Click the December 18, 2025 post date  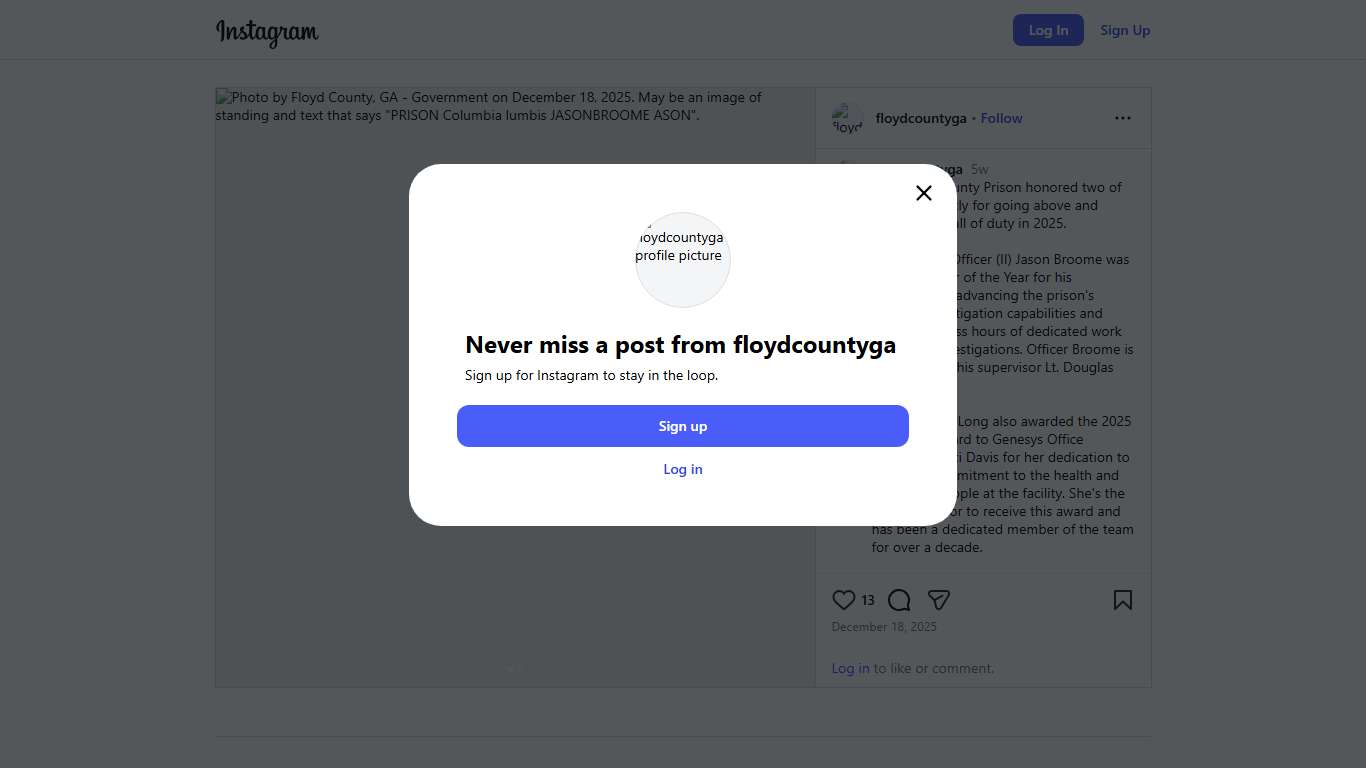pyautogui.click(x=884, y=627)
